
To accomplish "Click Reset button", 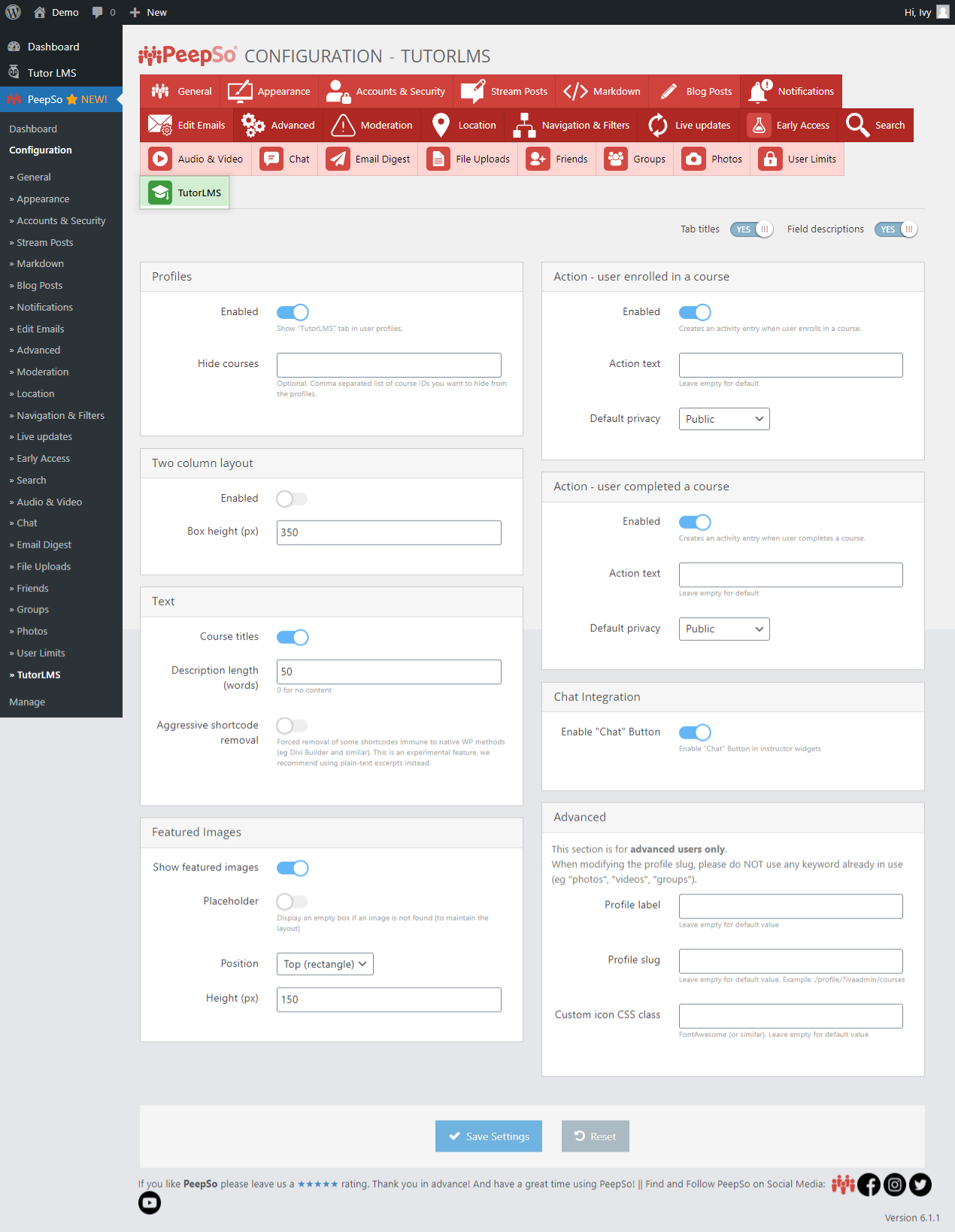I will coord(596,1136).
